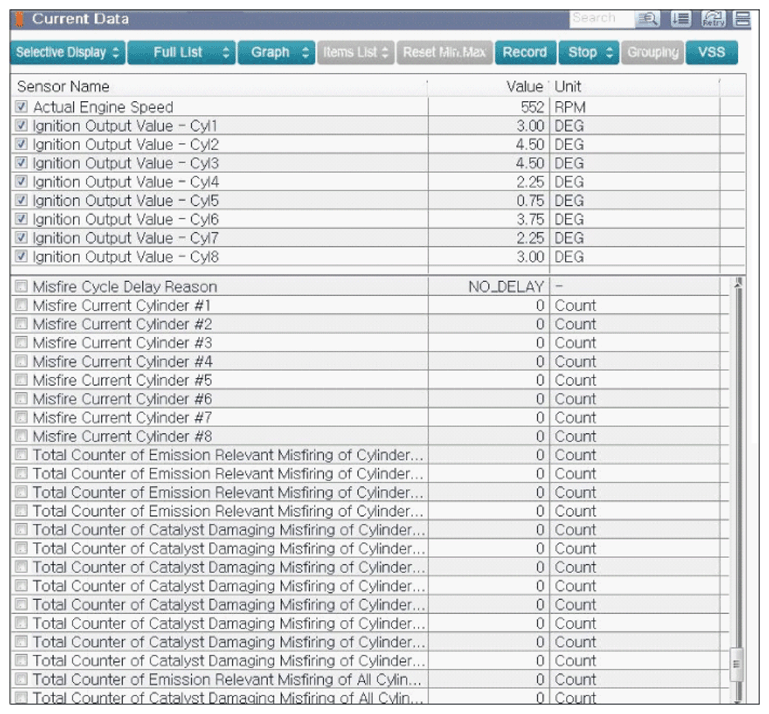769x714 pixels.
Task: Click the Record button
Action: (525, 52)
